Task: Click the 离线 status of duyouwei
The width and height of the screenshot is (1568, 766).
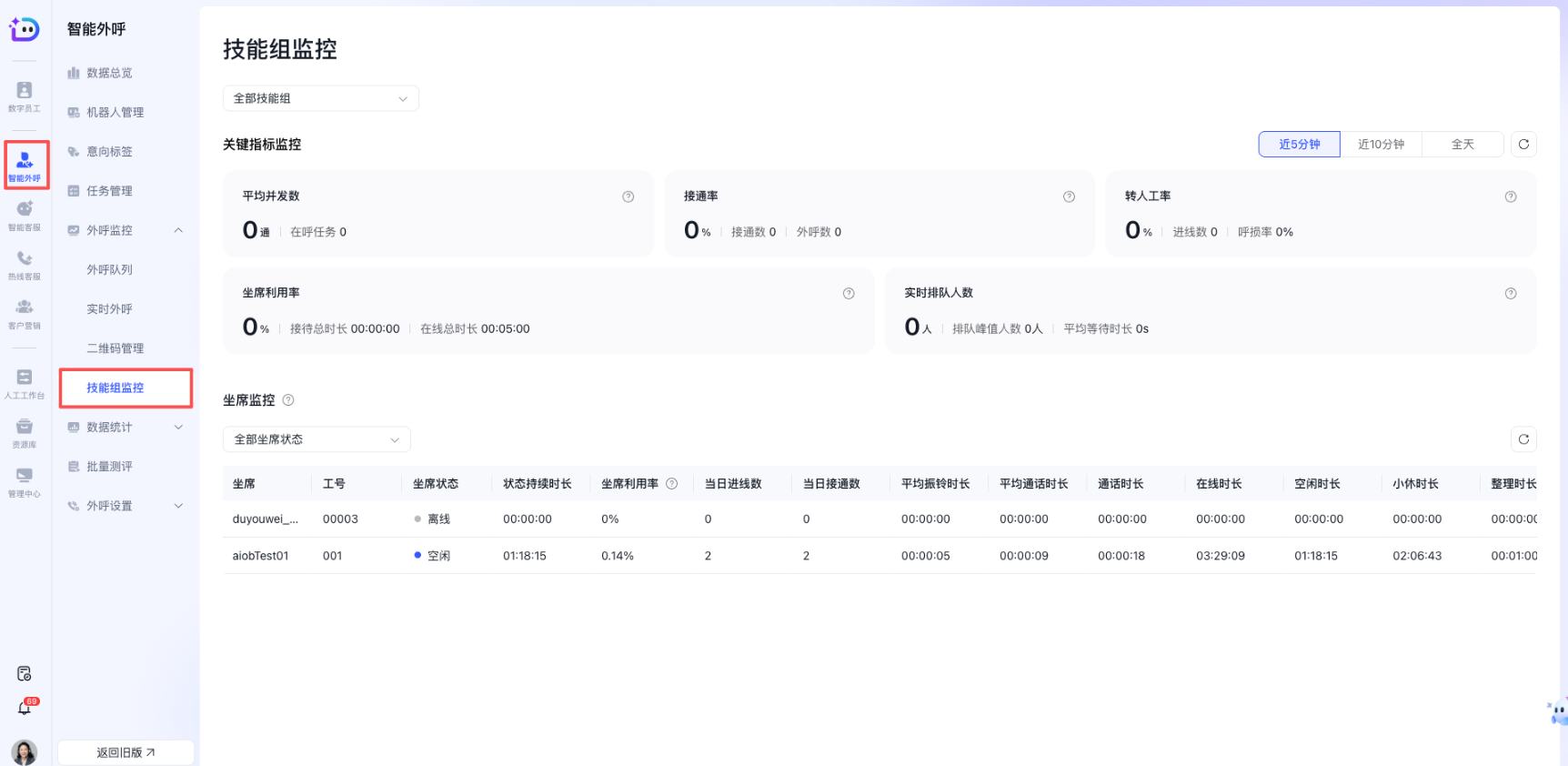Action: point(432,519)
